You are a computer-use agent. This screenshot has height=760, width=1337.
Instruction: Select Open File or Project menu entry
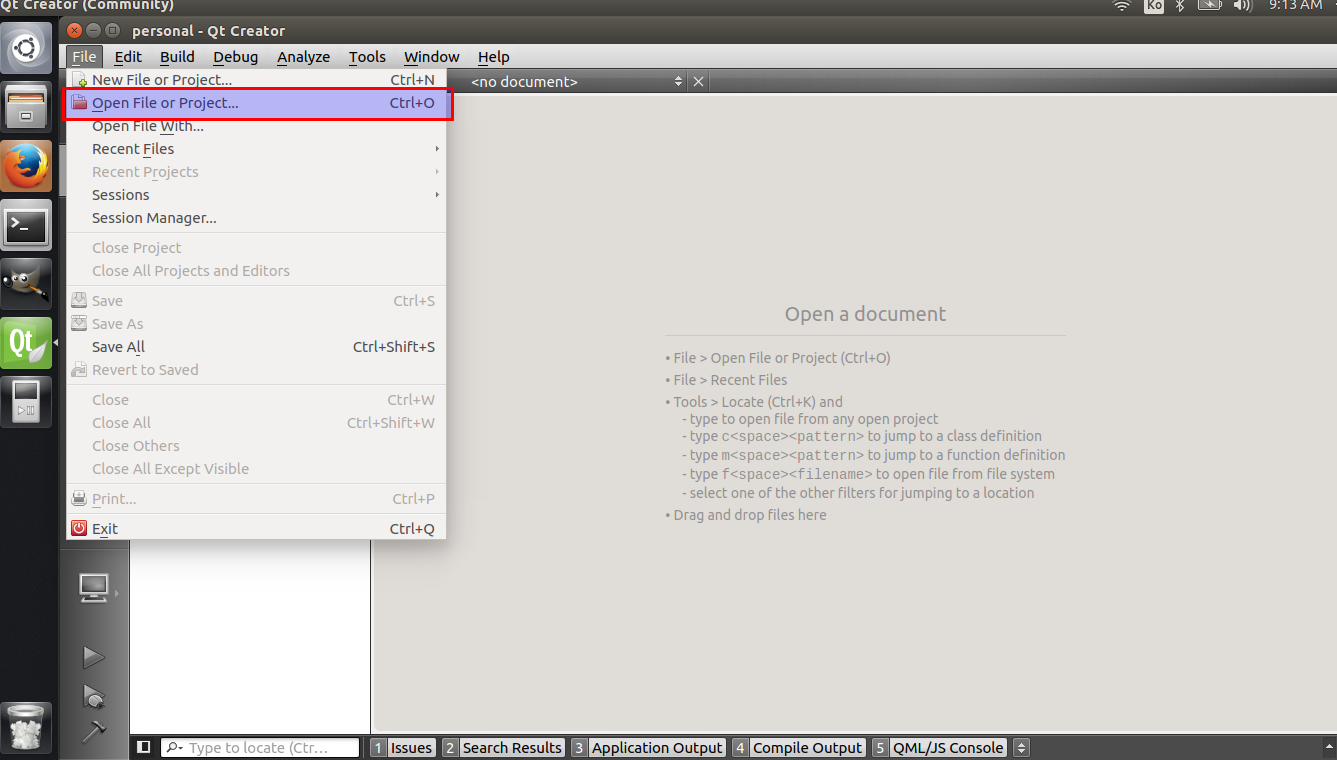[255, 103]
